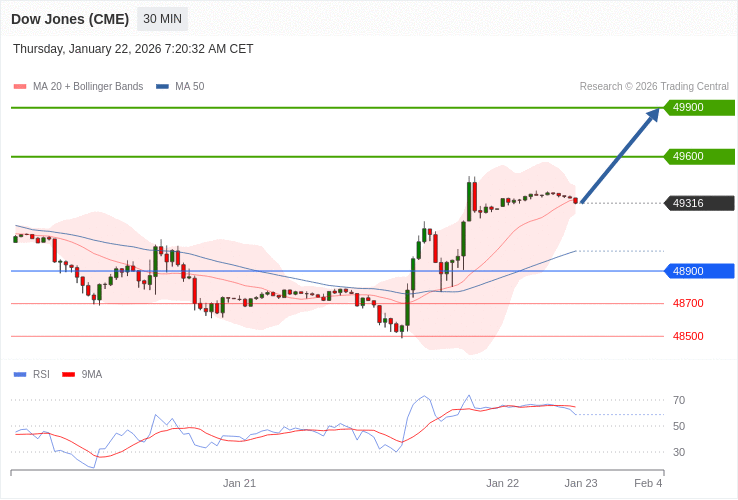Click the Jan 23 date axis label
738x500 pixels.
(x=581, y=484)
